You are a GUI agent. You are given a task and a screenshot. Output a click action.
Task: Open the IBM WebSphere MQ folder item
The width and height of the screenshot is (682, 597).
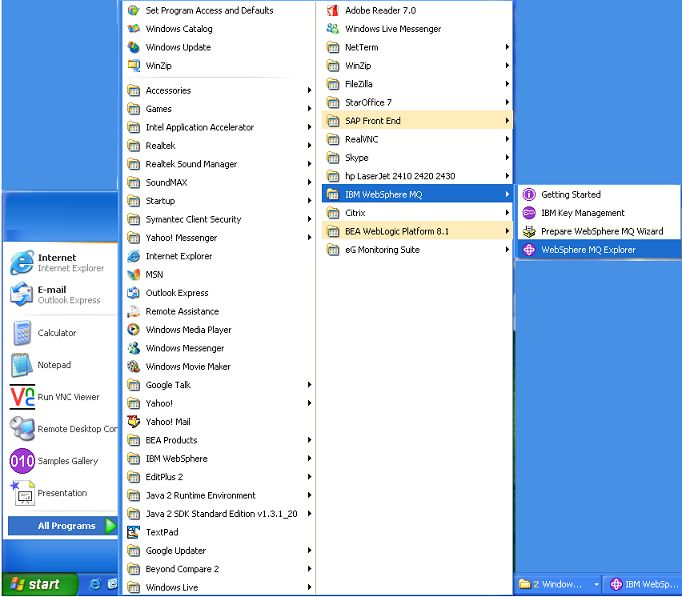tap(417, 194)
